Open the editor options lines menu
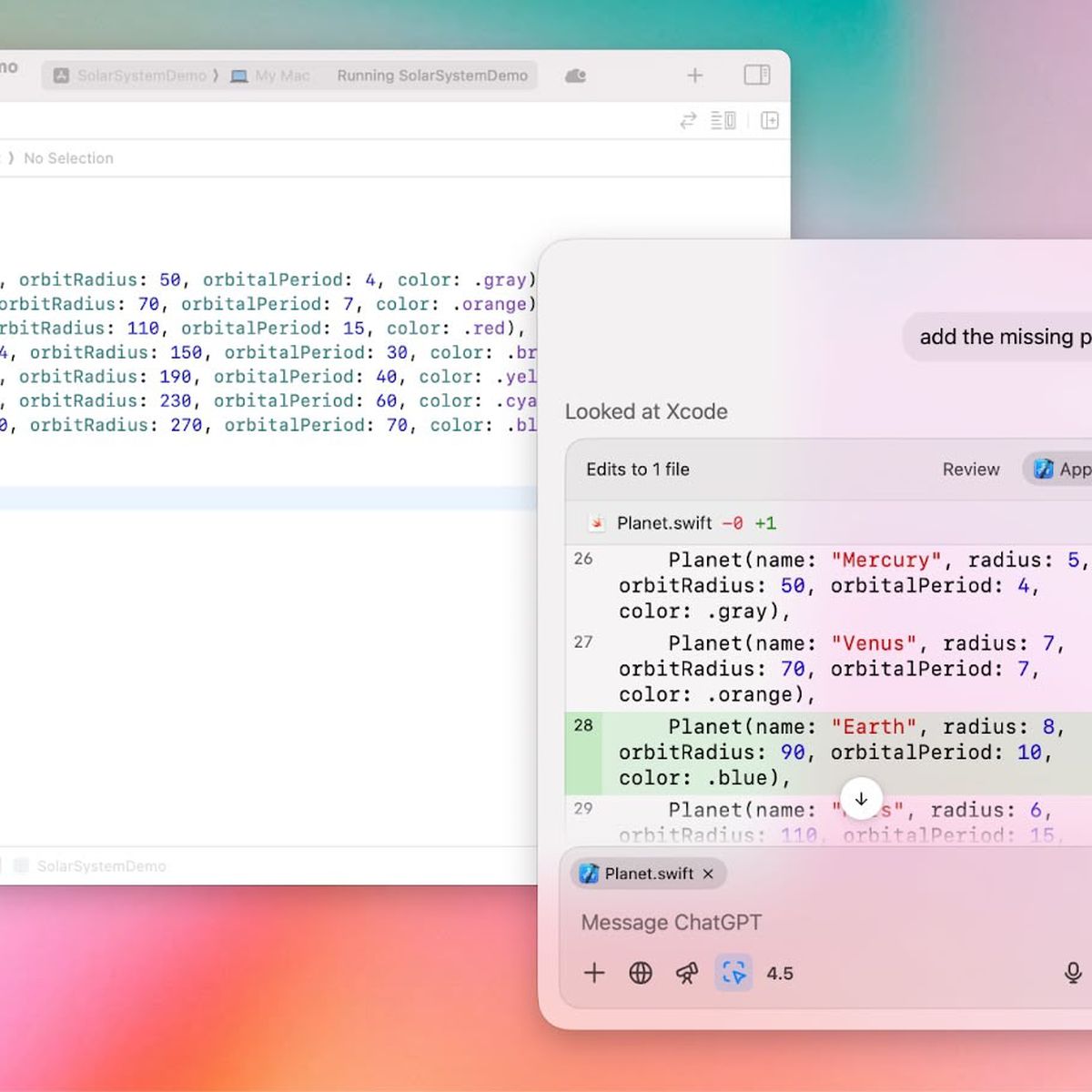 click(x=723, y=120)
